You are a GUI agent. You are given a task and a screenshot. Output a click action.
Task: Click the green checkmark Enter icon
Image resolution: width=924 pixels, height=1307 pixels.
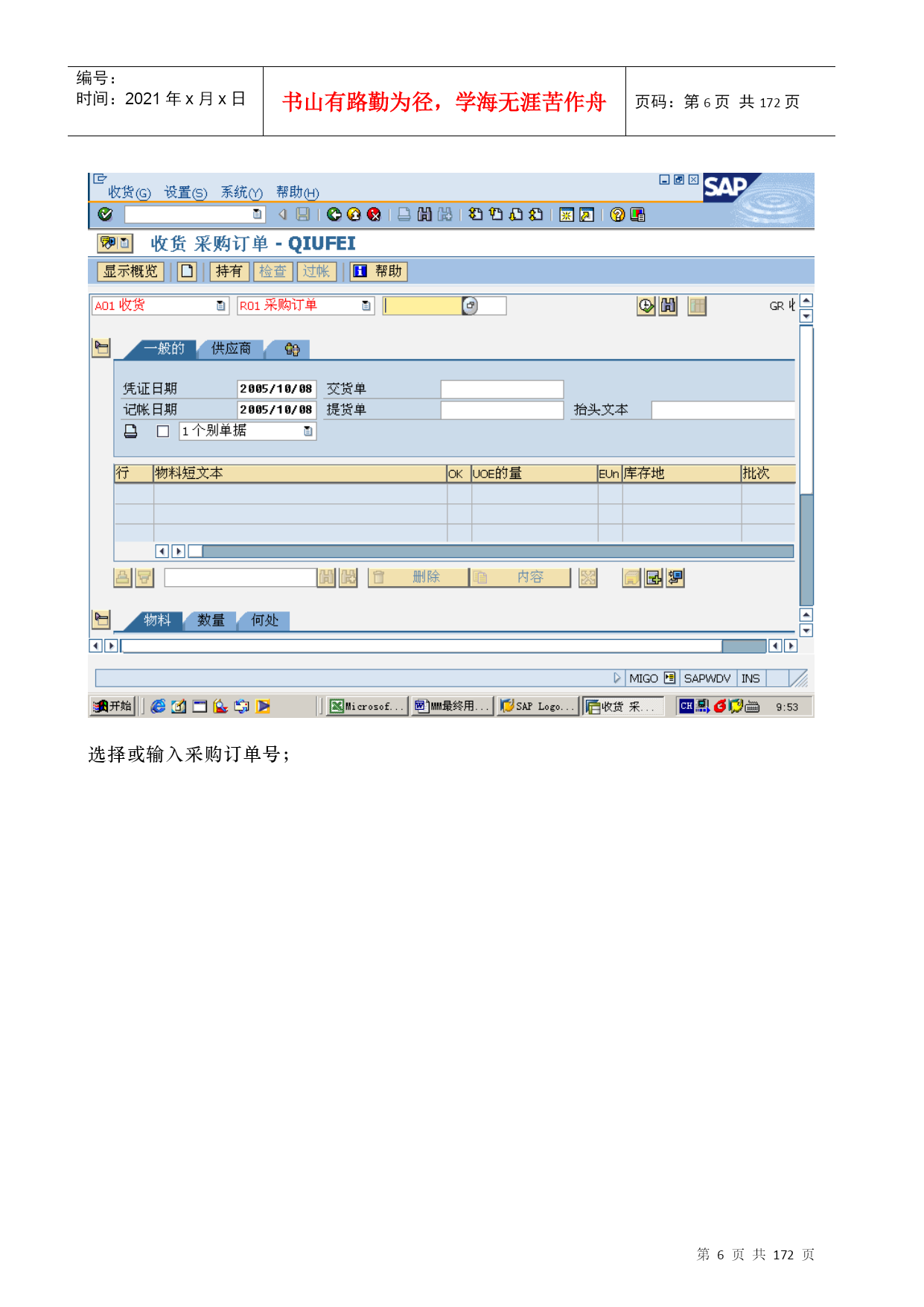click(x=105, y=214)
